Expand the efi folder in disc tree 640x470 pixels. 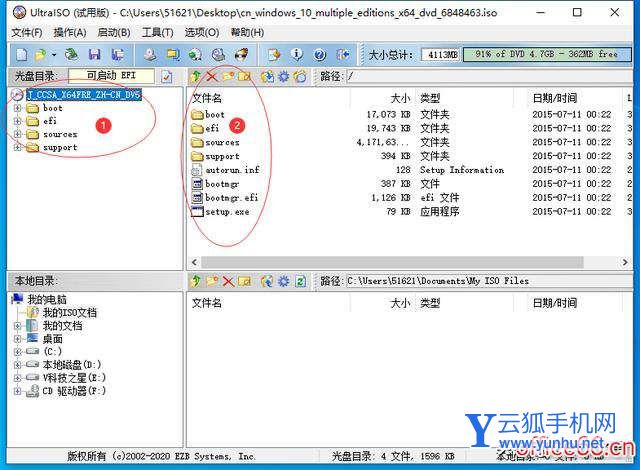click(18, 121)
